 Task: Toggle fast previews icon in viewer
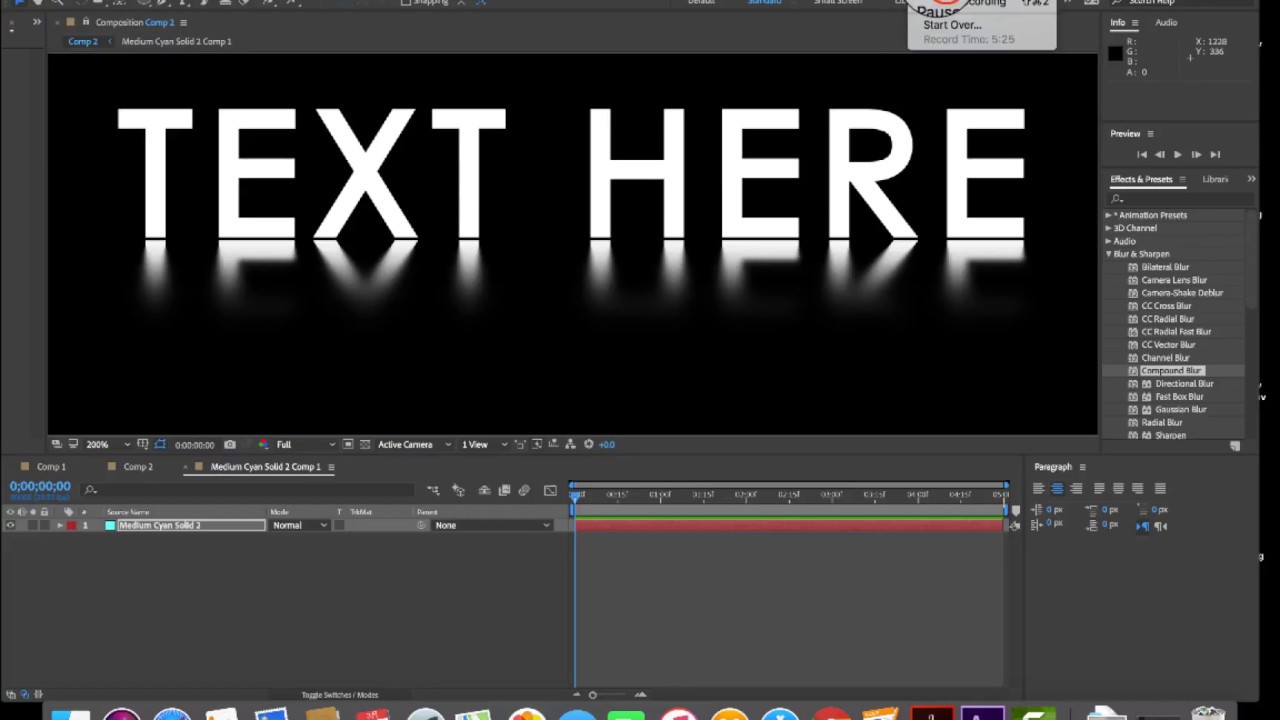pyautogui.click(x=537, y=444)
